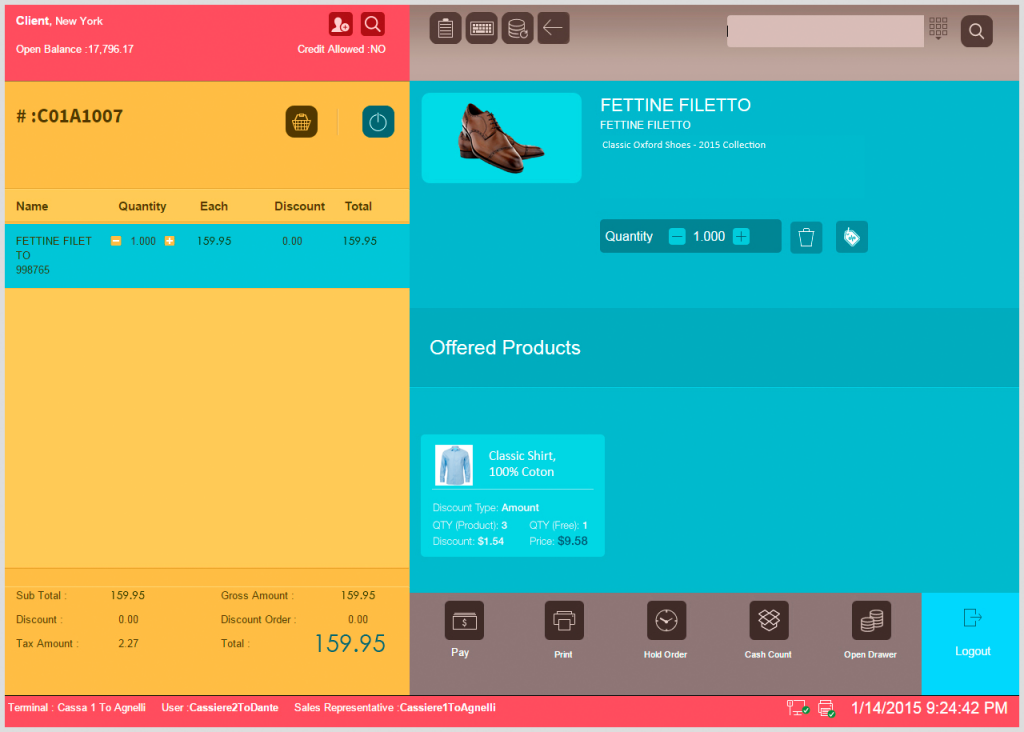This screenshot has height=732, width=1024.
Task: Click the Name column header
Action: [x=32, y=206]
